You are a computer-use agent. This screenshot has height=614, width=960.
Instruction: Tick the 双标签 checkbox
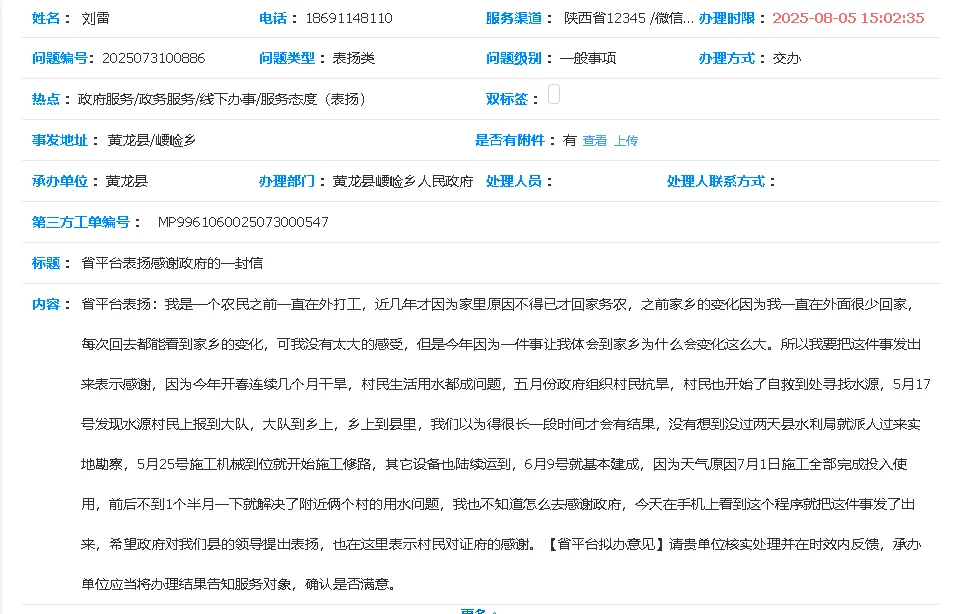pos(553,94)
